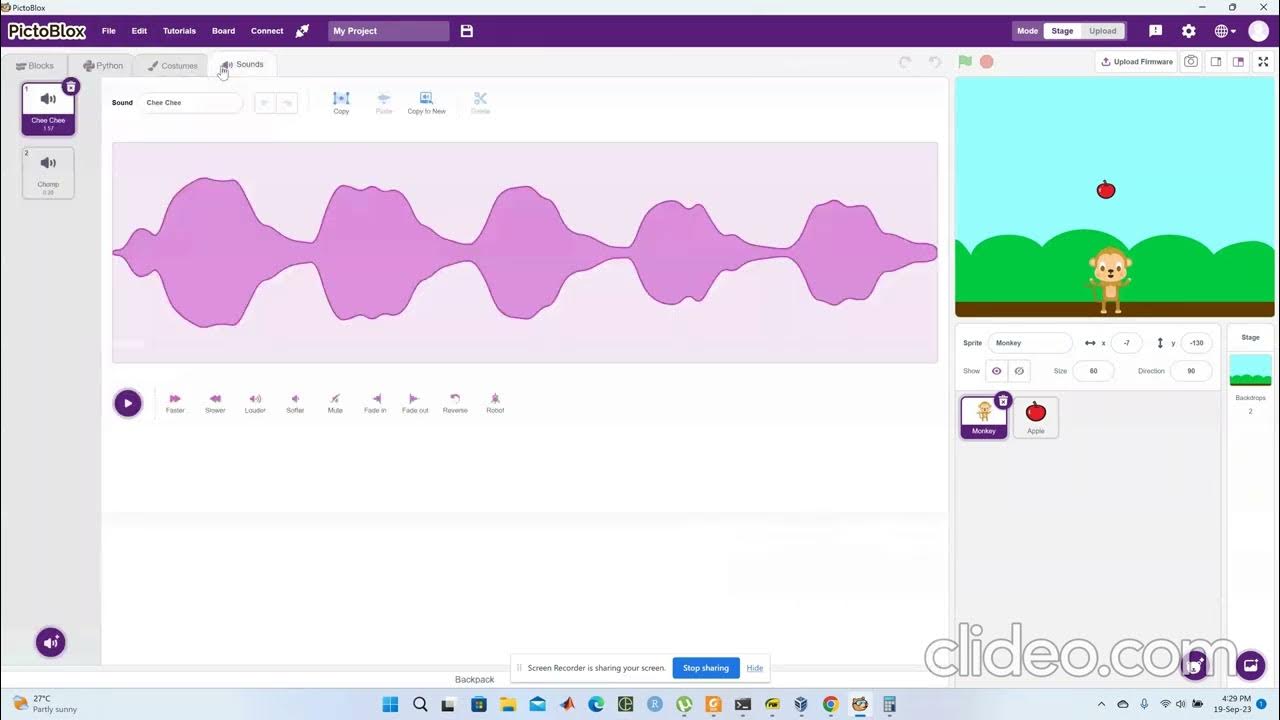Open the File menu
1280x720 pixels.
(x=108, y=31)
